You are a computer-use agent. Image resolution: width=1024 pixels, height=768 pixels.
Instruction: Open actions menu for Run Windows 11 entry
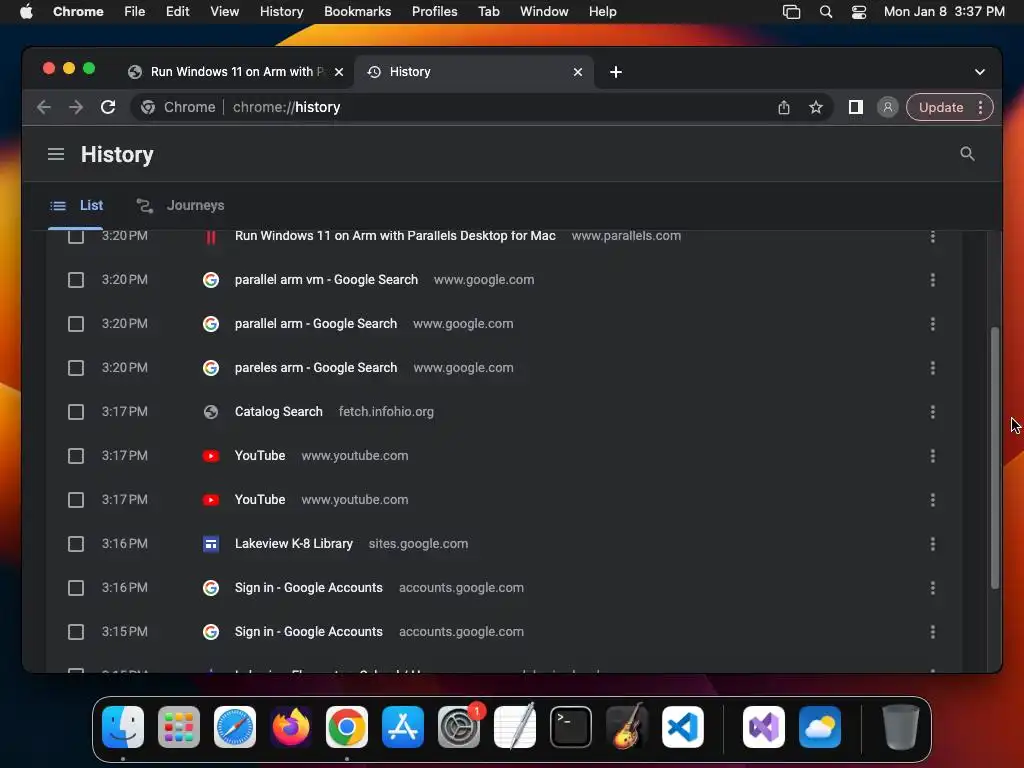point(933,236)
